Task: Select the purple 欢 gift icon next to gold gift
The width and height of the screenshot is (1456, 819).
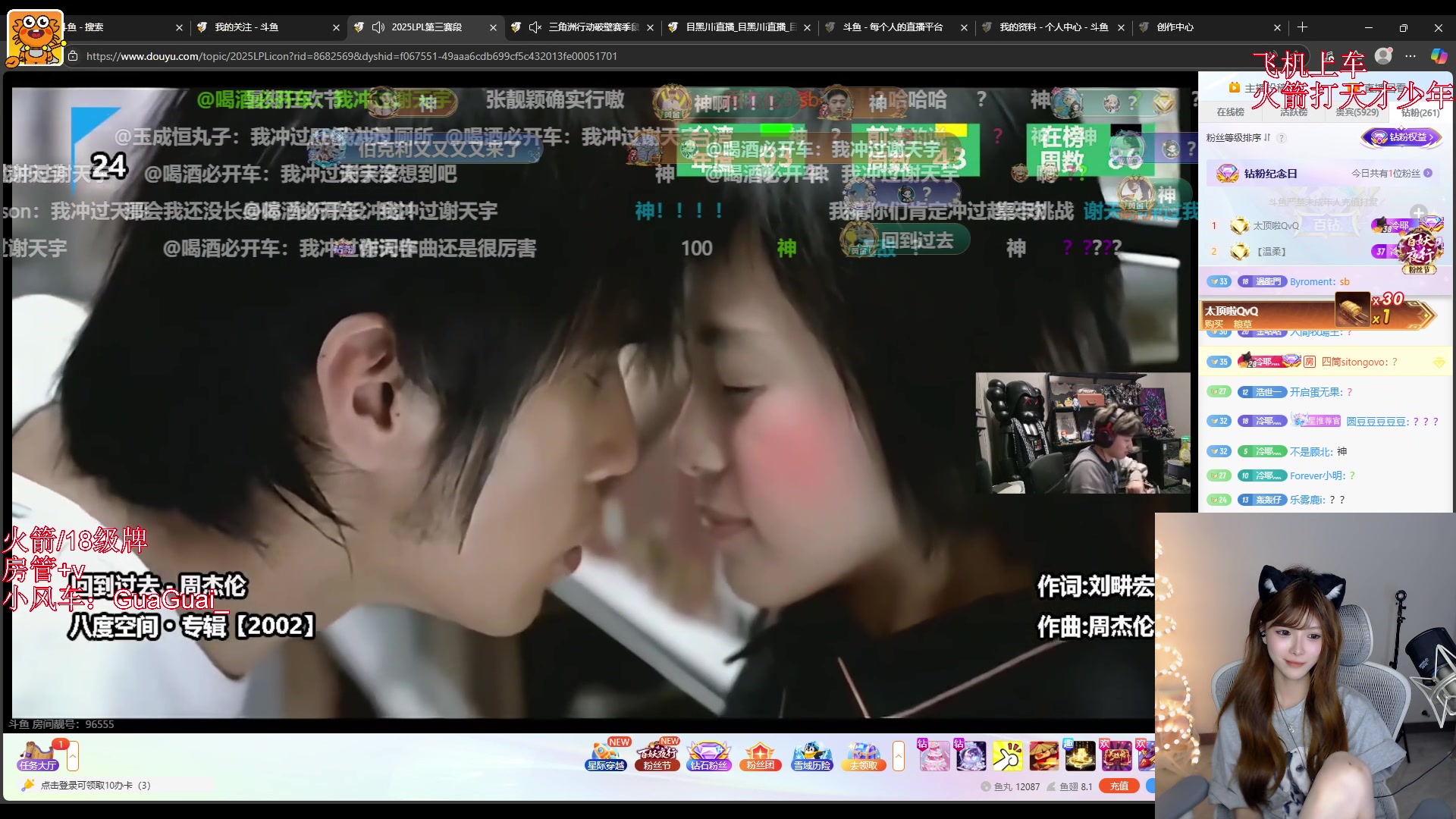Action: click(1116, 756)
